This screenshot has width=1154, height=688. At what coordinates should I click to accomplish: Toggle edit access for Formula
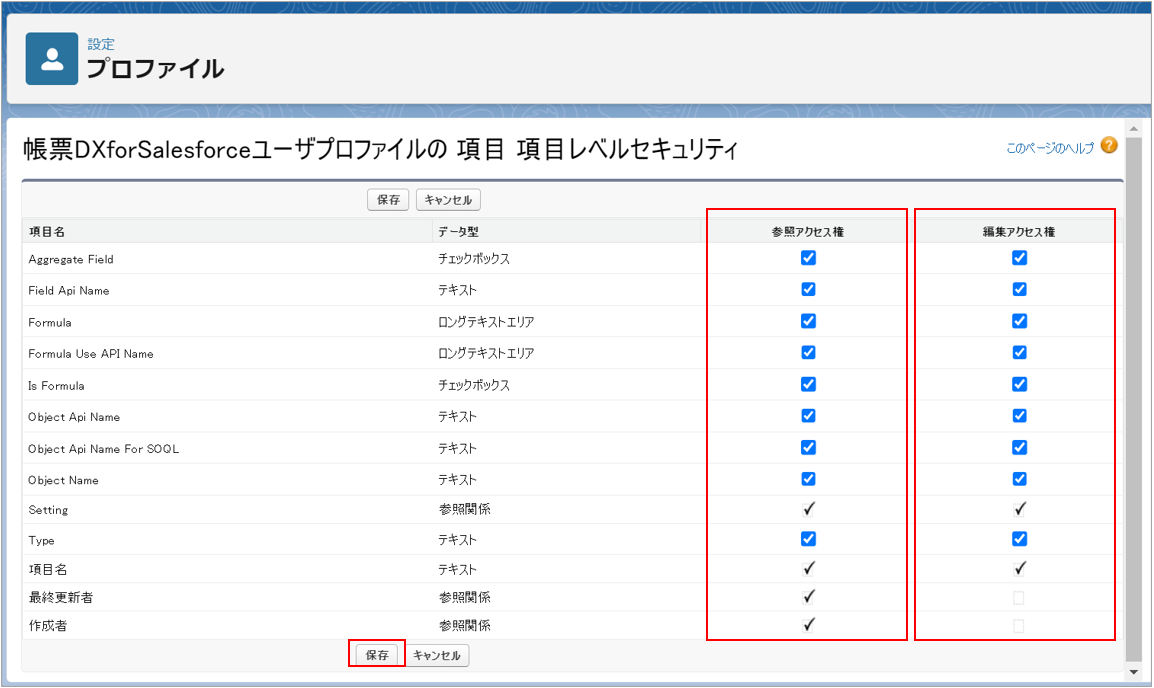(1019, 321)
